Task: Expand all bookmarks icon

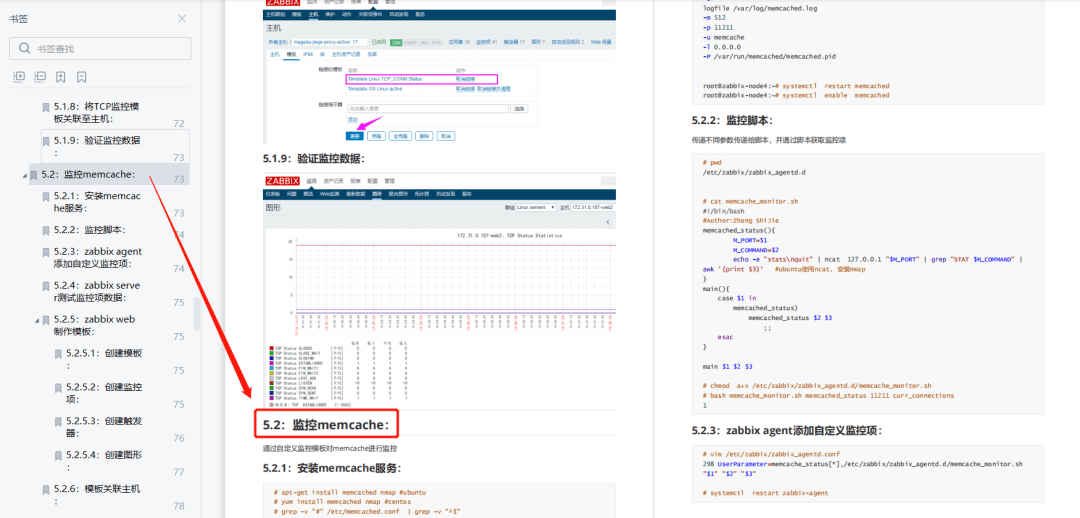Action: pos(19,77)
